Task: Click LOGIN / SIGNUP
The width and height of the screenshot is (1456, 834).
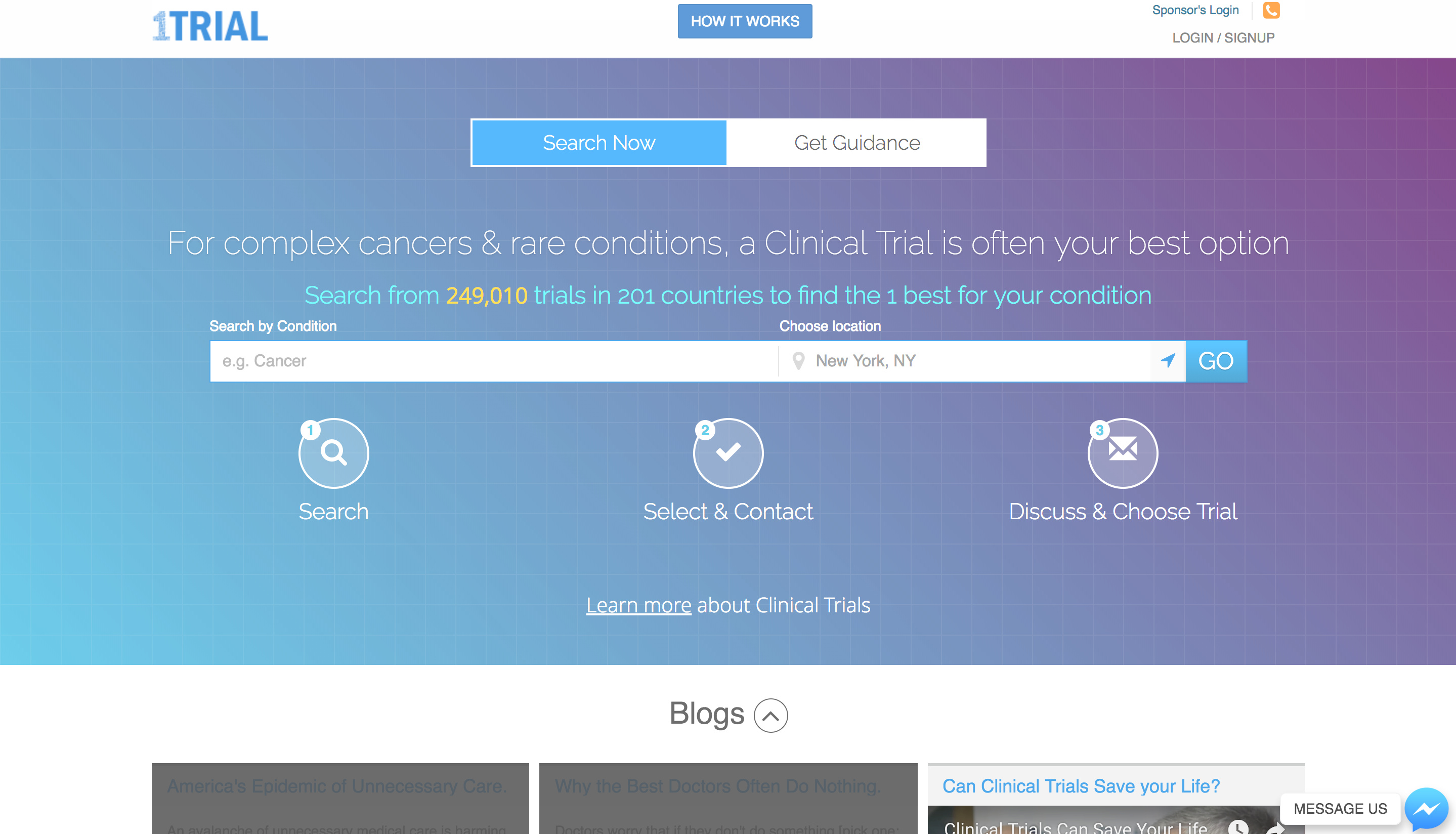Action: [1223, 38]
